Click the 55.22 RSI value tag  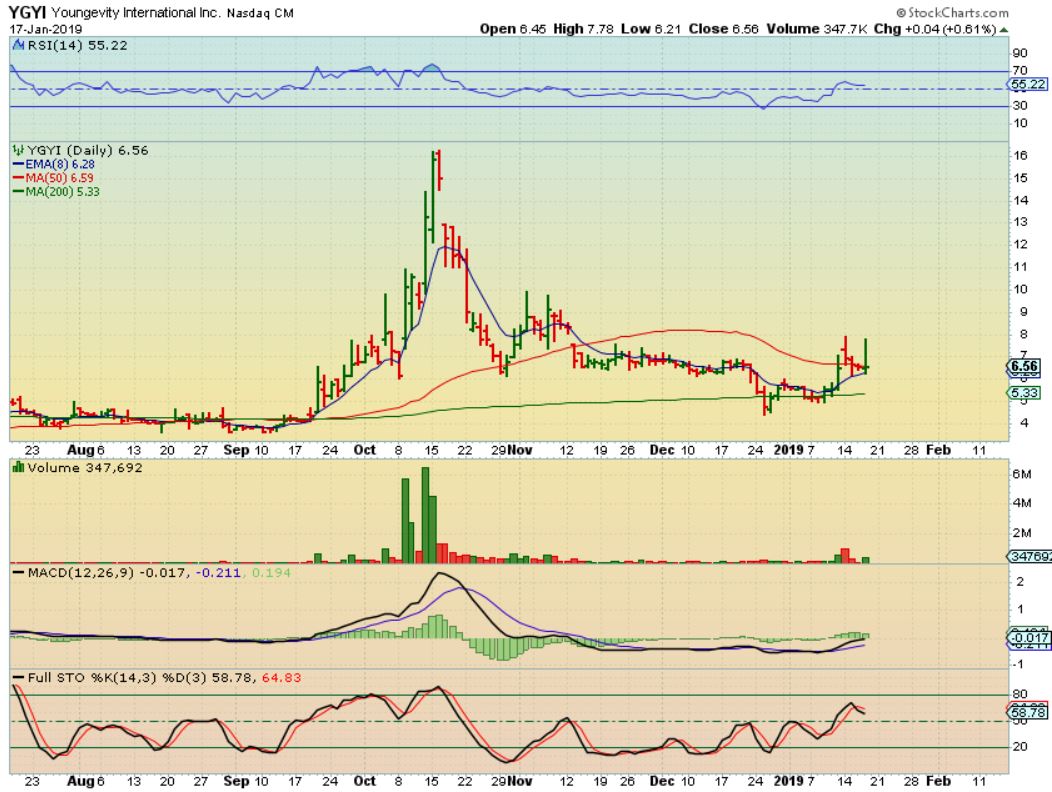click(x=1027, y=87)
